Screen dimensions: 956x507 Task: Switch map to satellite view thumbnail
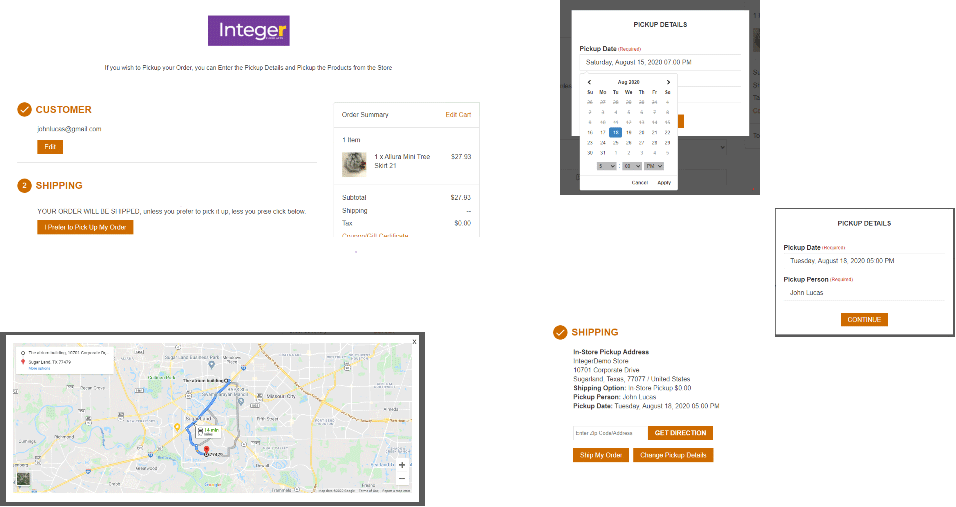point(22,480)
